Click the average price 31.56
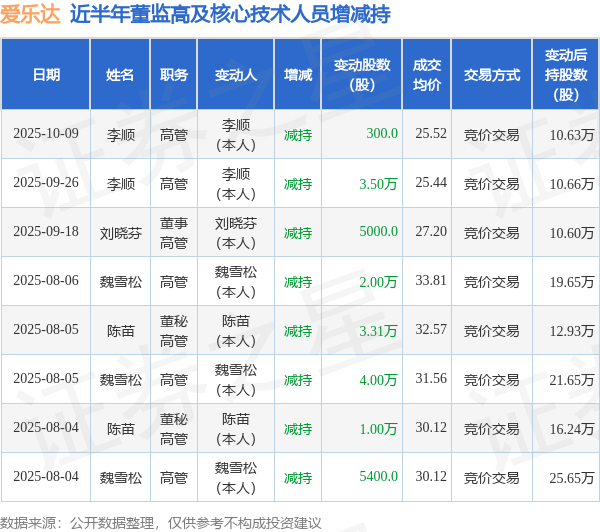Screen dimensions: 600x532 [x=431, y=379]
